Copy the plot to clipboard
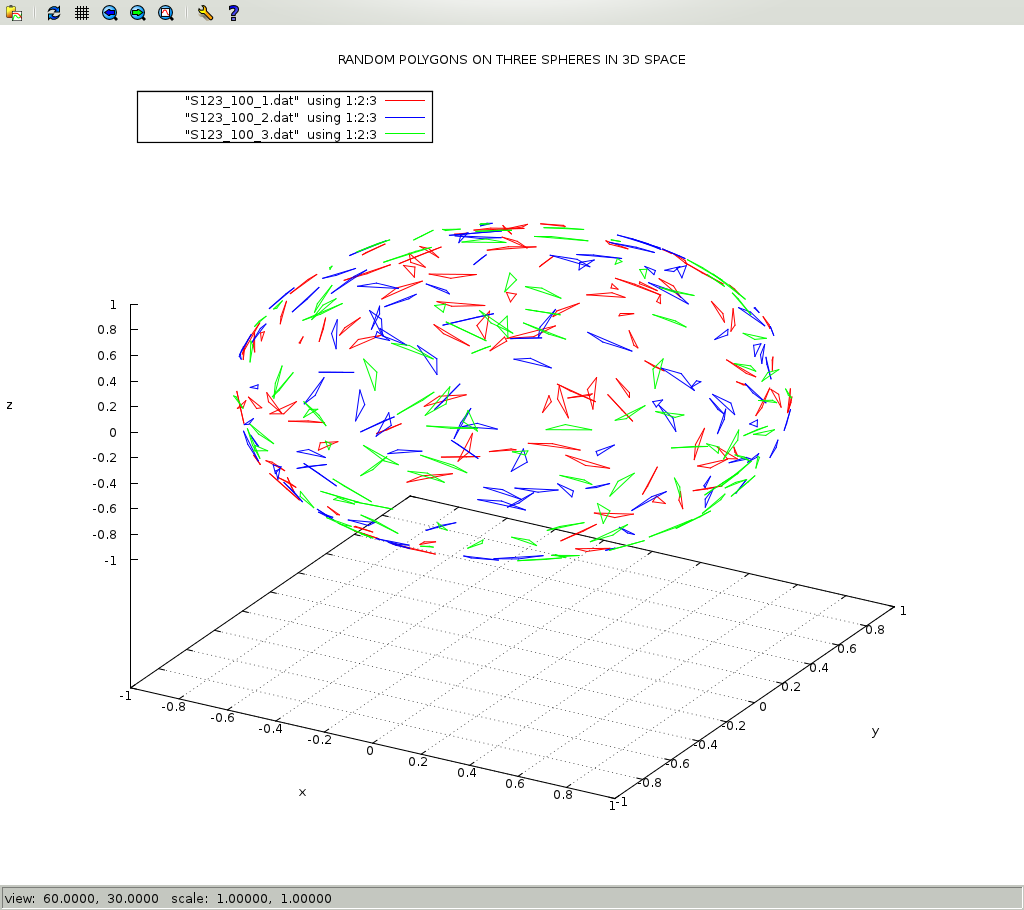 click(x=14, y=13)
